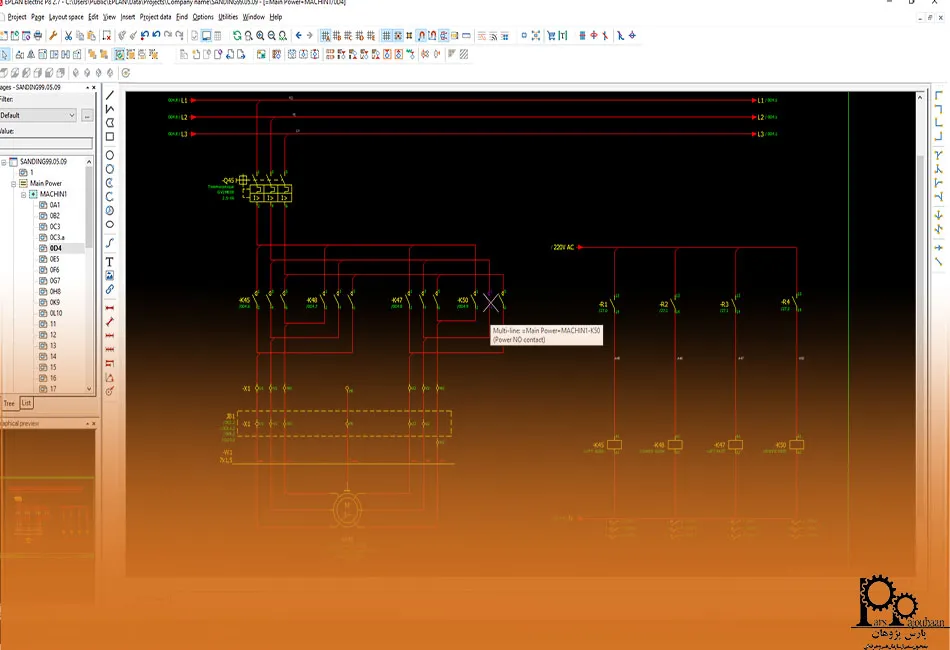The height and width of the screenshot is (650, 950).
Task: Click the Insert Image tool
Action: pyautogui.click(x=110, y=275)
